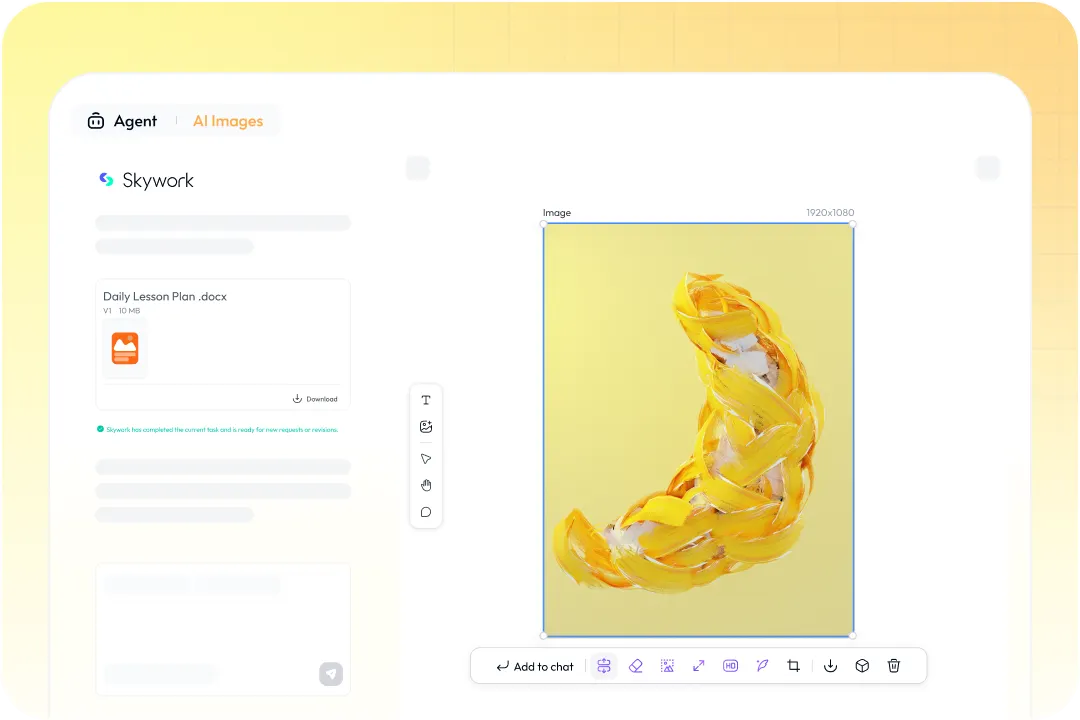Click the 3D cube icon
The image size is (1080, 720).
862,666
